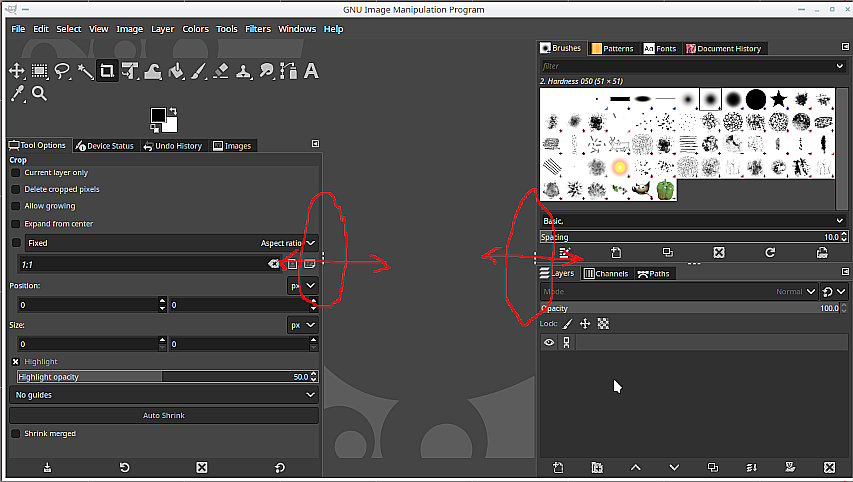Select the Free Select lasso tool
The width and height of the screenshot is (853, 482).
[x=62, y=71]
